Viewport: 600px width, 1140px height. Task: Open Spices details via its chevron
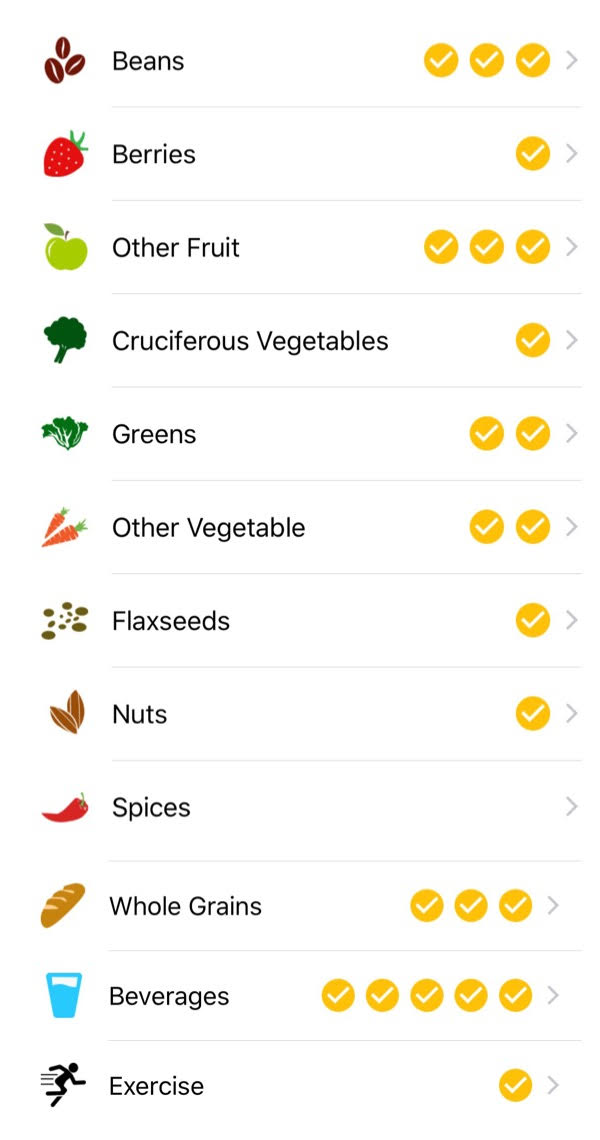coord(572,807)
